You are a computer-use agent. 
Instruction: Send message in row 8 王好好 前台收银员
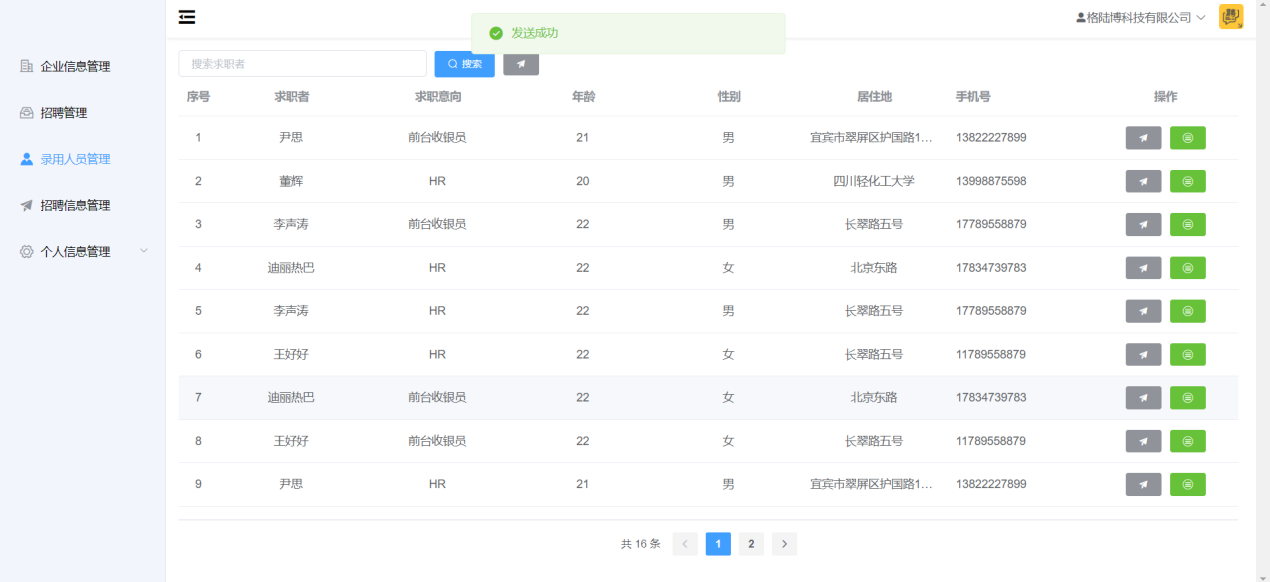point(1143,441)
